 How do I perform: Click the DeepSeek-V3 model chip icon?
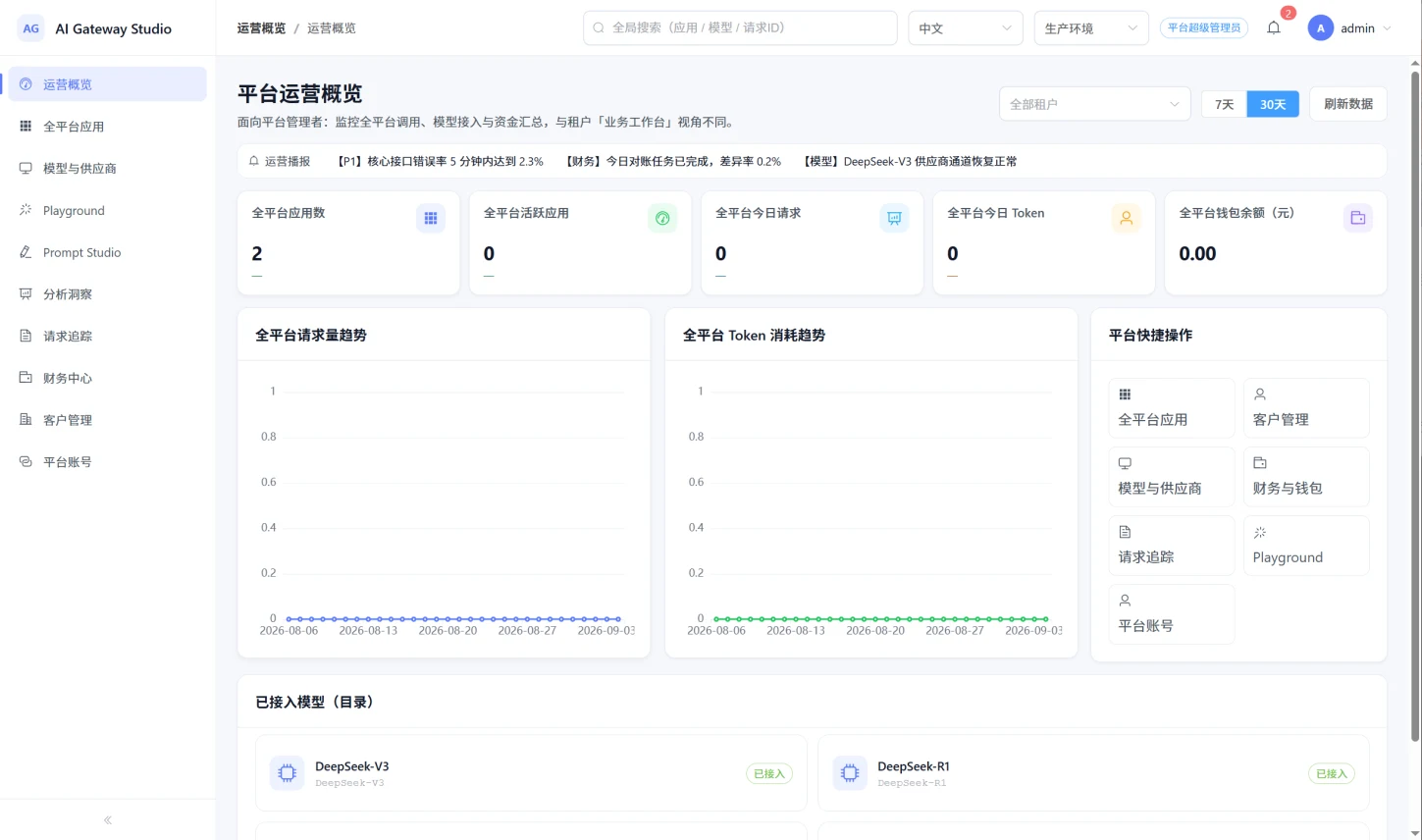point(288,773)
